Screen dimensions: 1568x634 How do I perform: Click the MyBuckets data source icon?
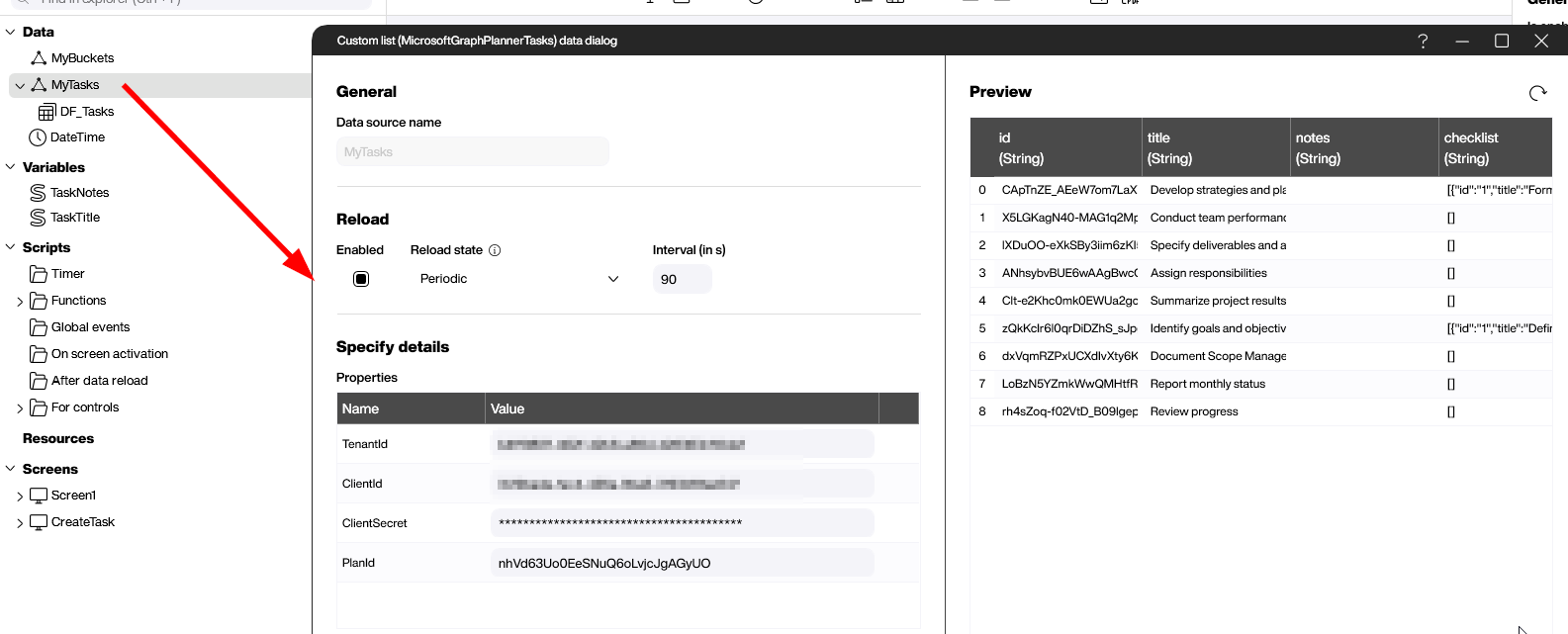point(39,58)
